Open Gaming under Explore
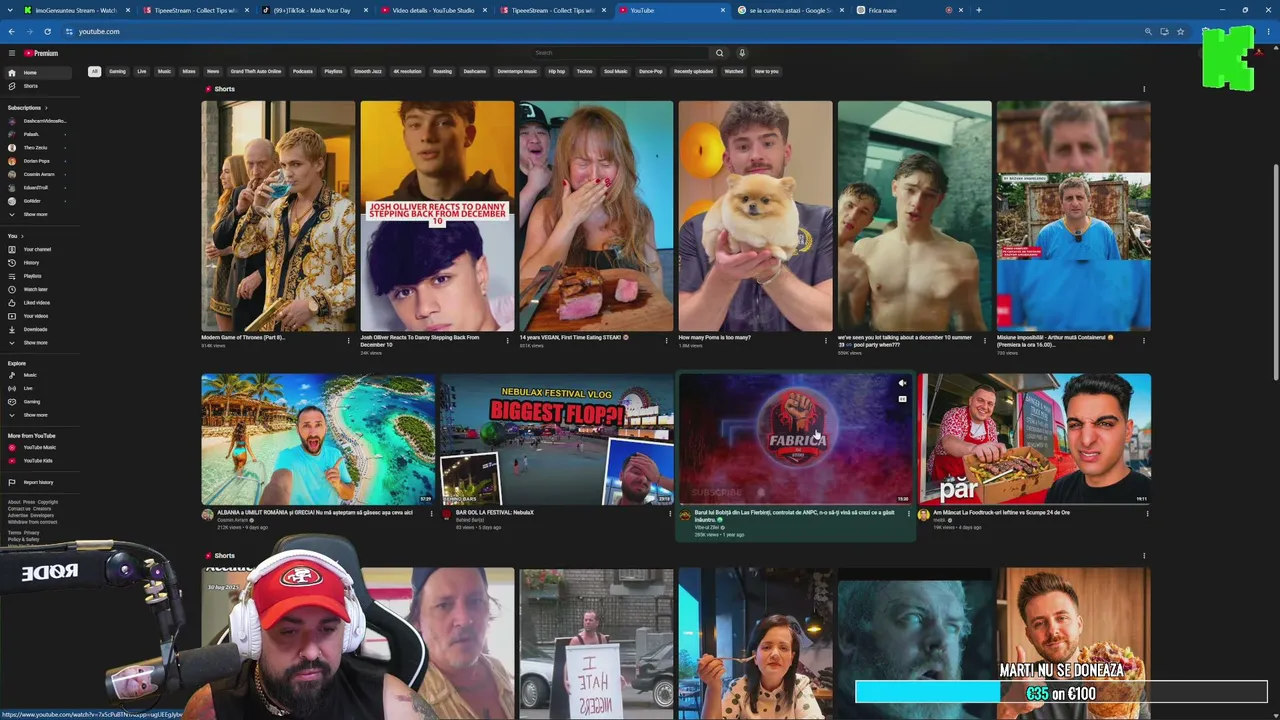Image resolution: width=1280 pixels, height=720 pixels. [x=37, y=401]
